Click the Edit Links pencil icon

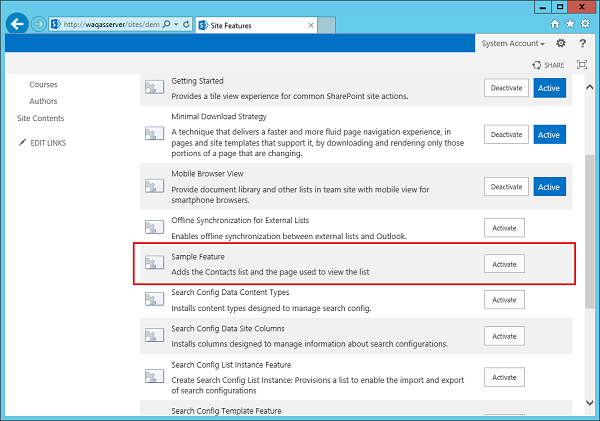pyautogui.click(x=23, y=143)
